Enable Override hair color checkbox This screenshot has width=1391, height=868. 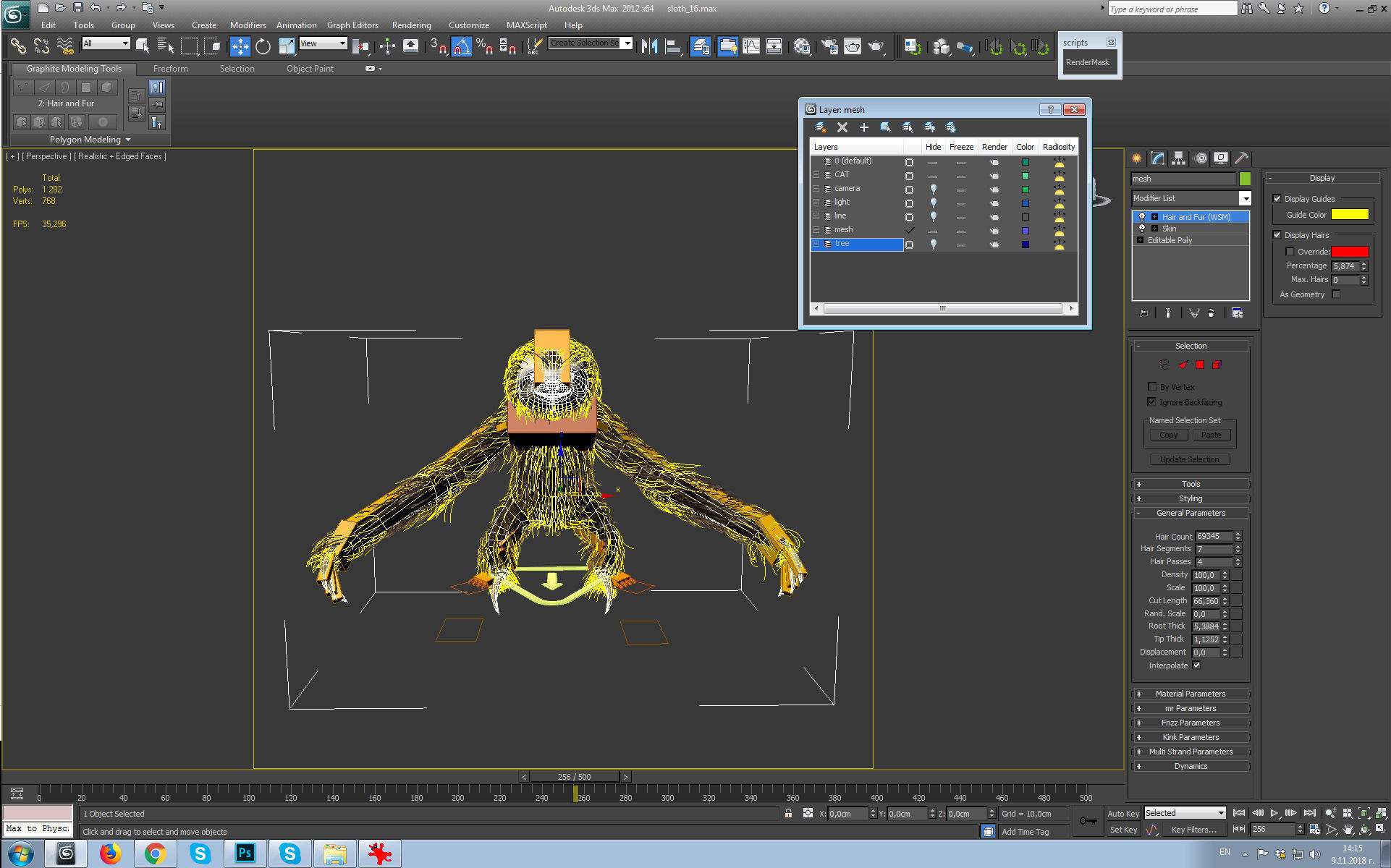pyautogui.click(x=1290, y=252)
